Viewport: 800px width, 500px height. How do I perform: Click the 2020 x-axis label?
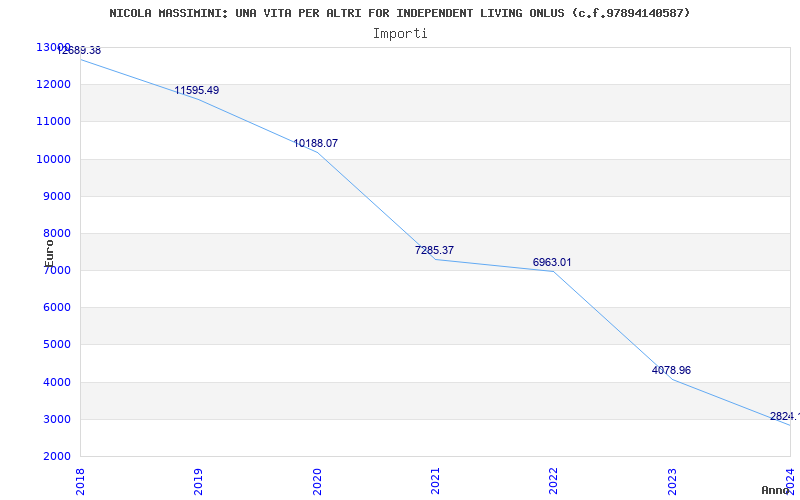[316, 482]
